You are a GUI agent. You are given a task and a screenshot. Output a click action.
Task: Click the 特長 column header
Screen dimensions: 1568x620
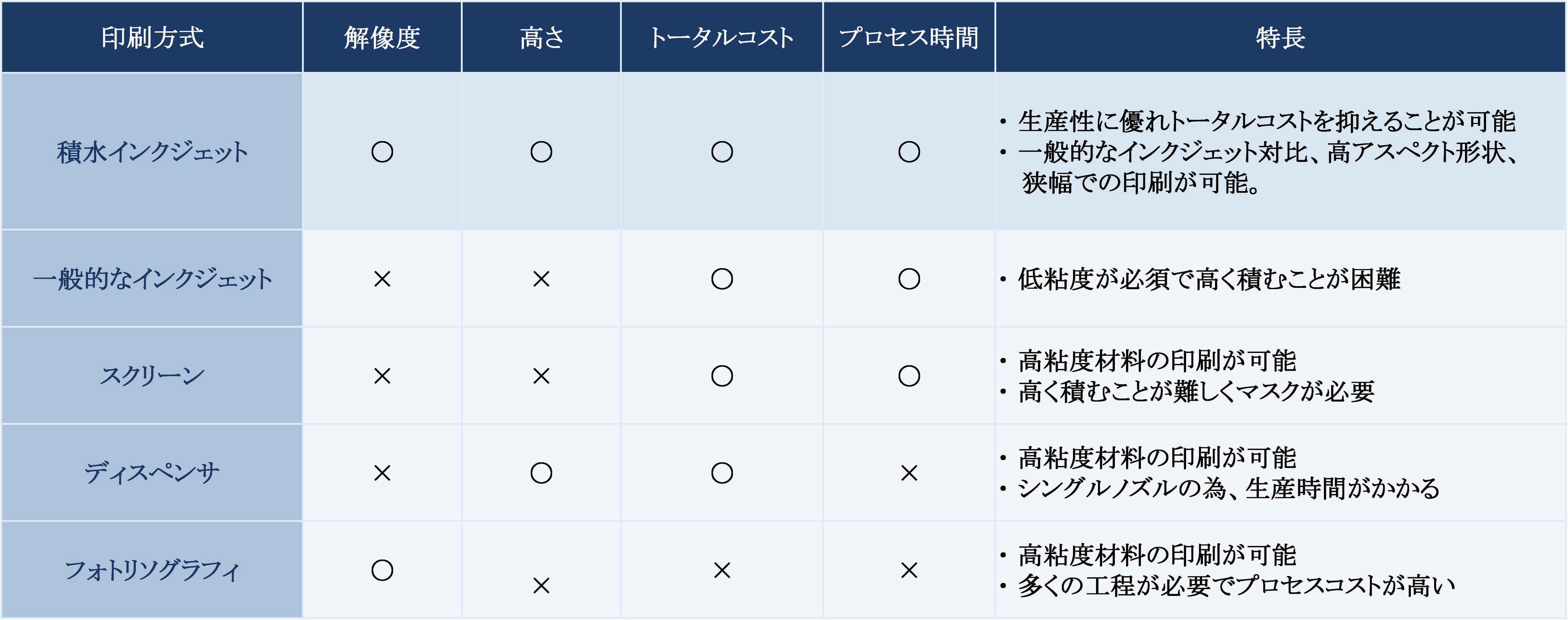(1281, 38)
